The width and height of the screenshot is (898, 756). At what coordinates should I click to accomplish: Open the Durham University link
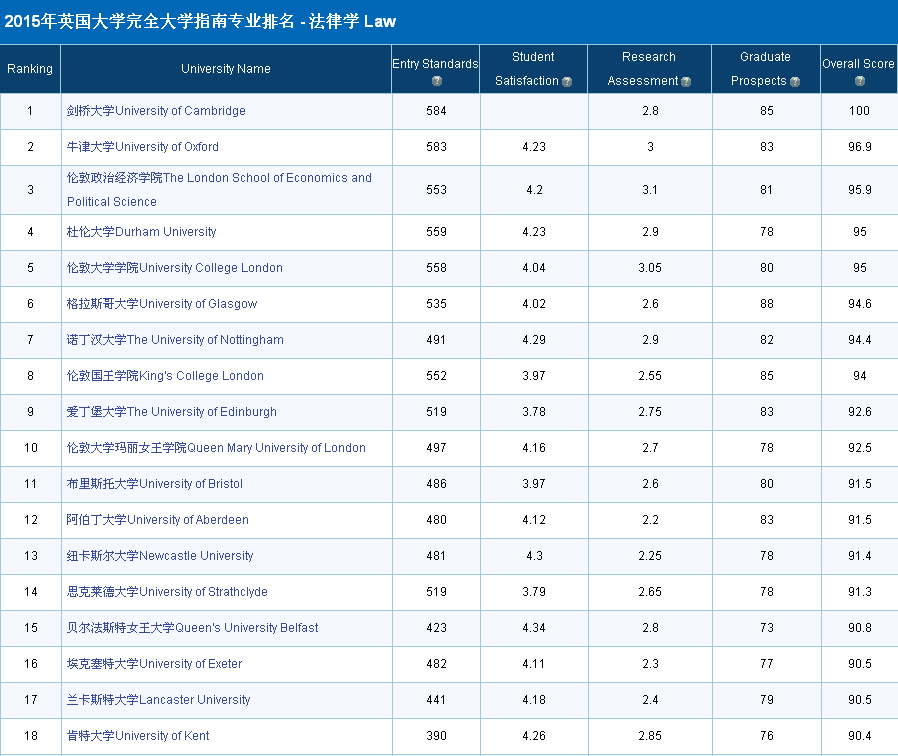point(141,231)
